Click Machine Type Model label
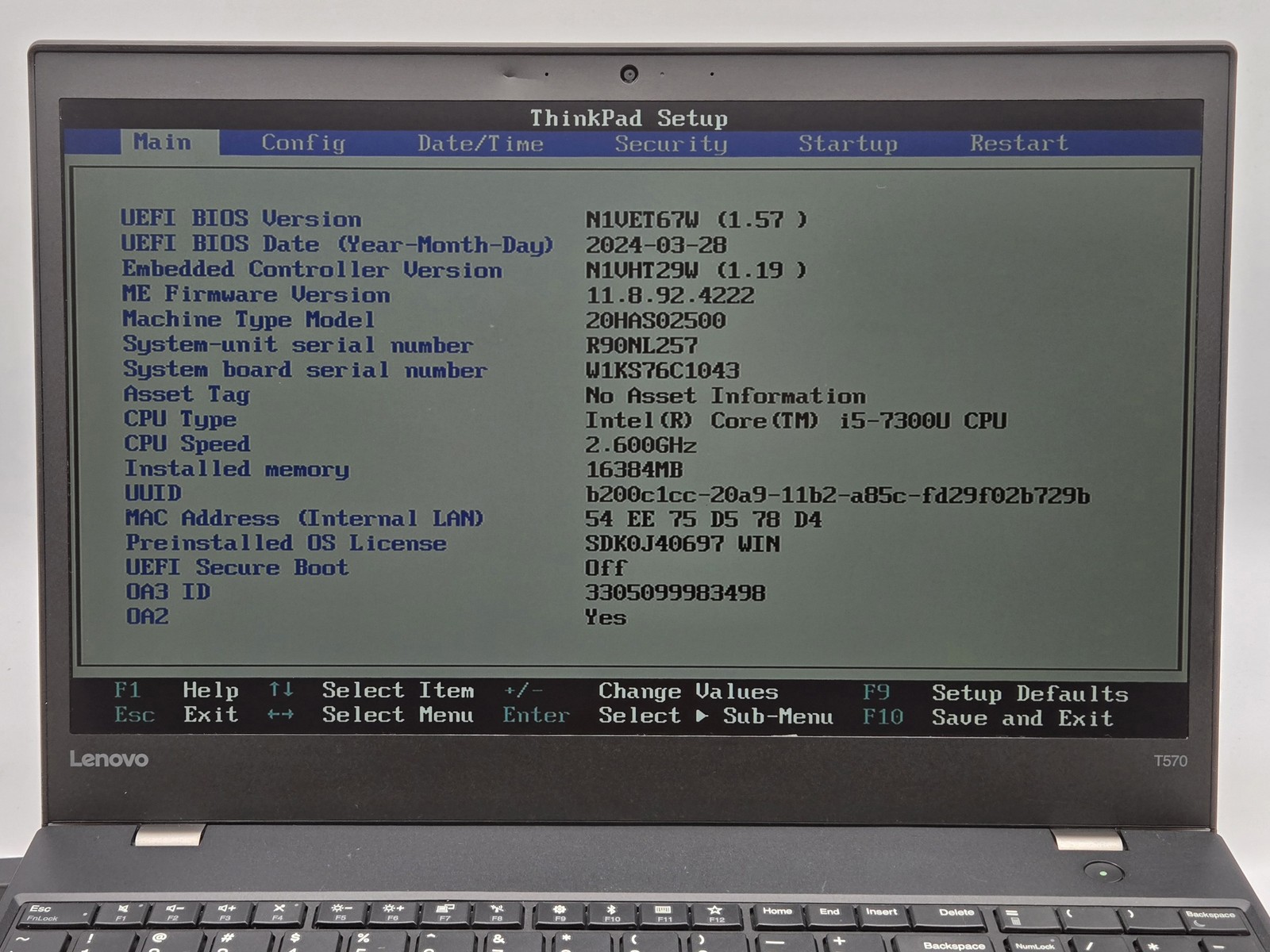Image resolution: width=1270 pixels, height=952 pixels. click(248, 320)
